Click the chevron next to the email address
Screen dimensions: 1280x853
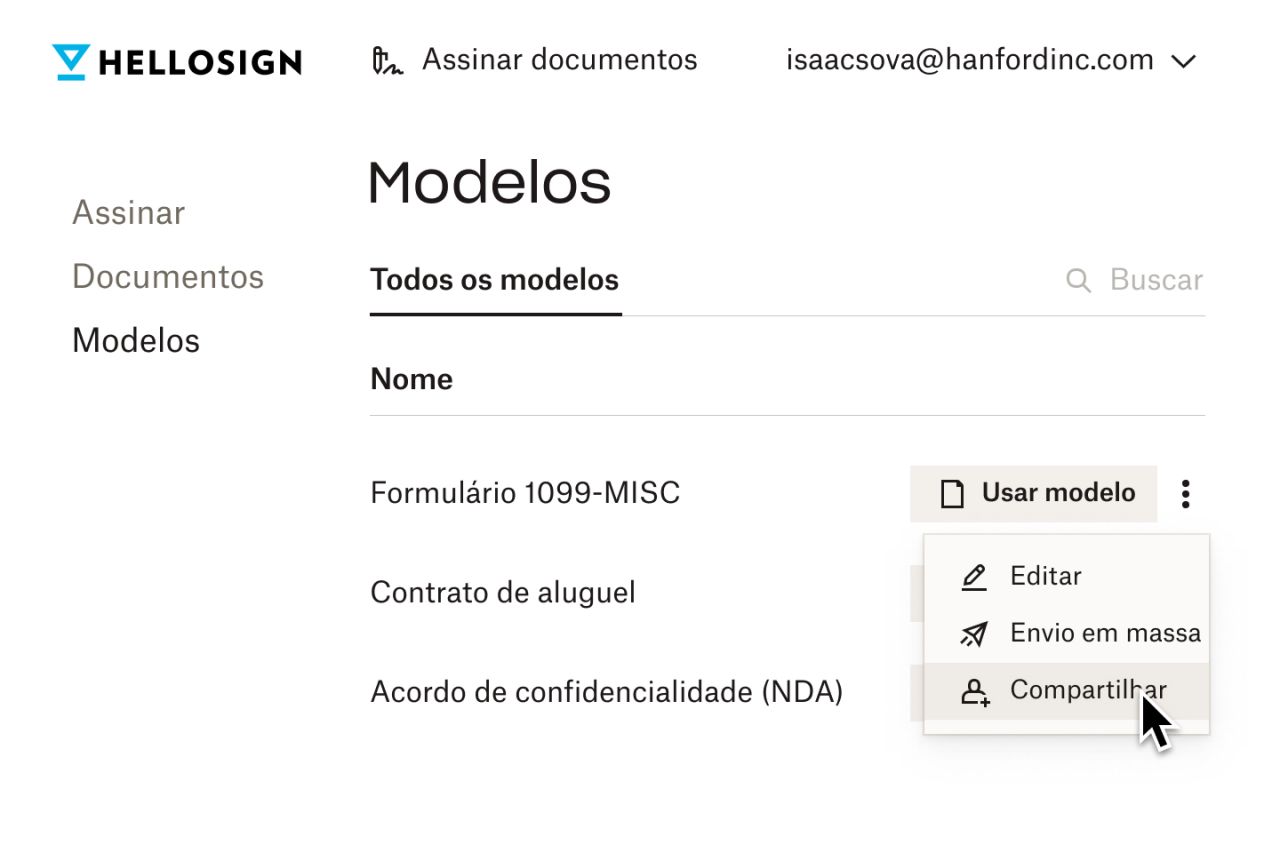(x=1183, y=61)
